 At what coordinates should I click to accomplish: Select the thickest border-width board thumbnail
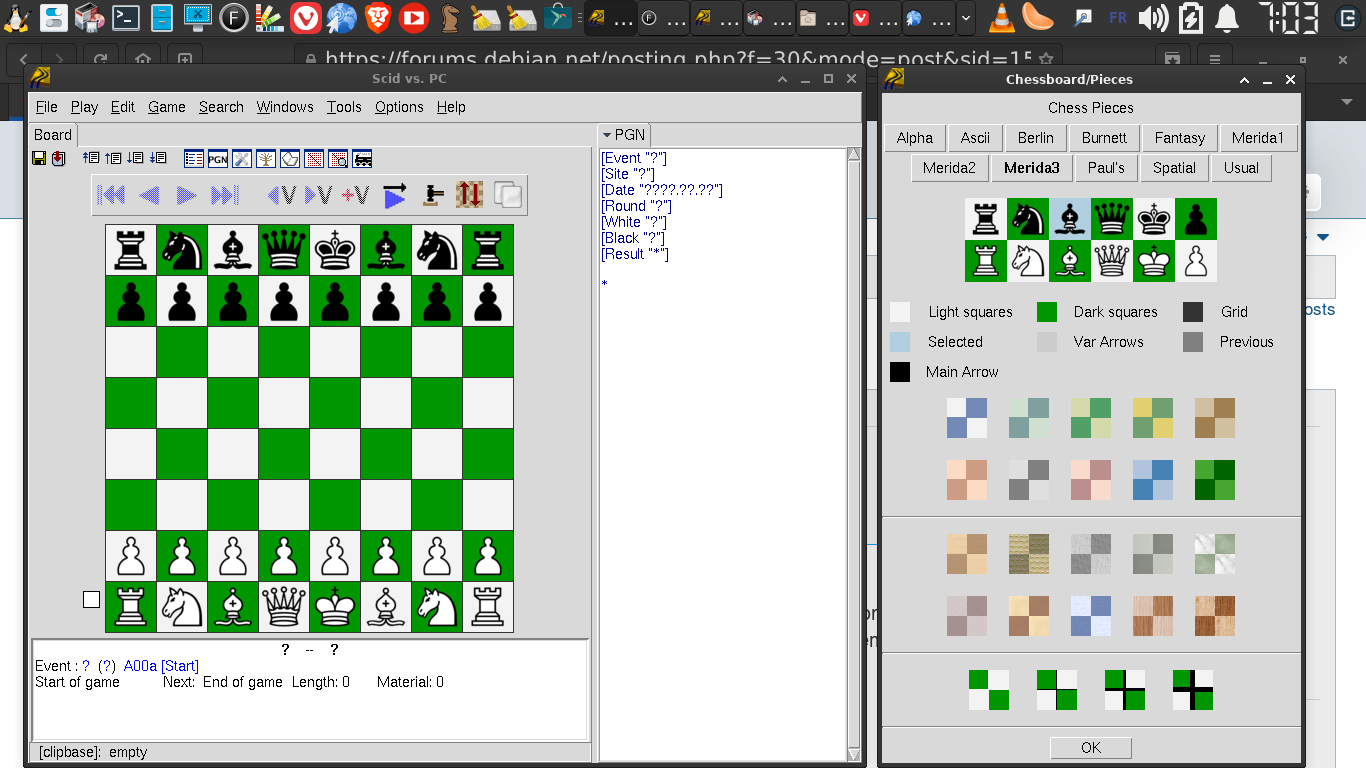pos(1193,690)
